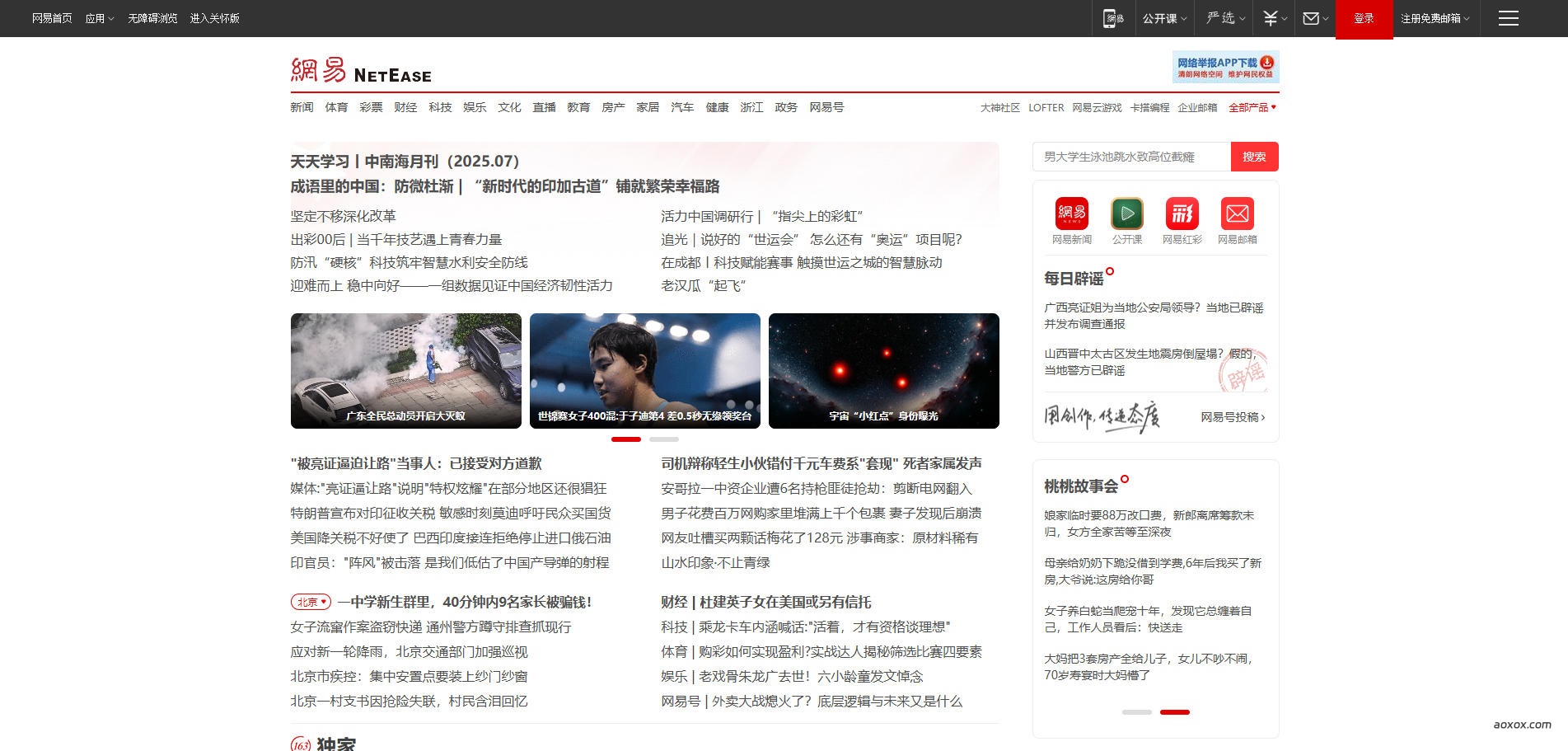
Task: Open thumbnail 宇宙小红点身份曝光
Action: (x=883, y=371)
